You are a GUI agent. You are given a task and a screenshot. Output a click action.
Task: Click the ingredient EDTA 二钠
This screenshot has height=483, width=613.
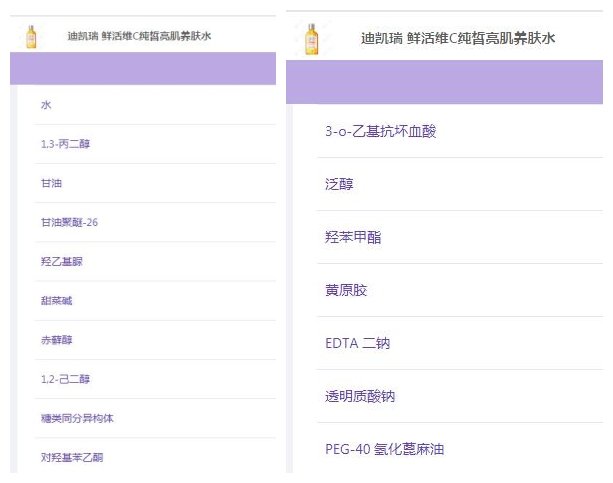pos(357,343)
